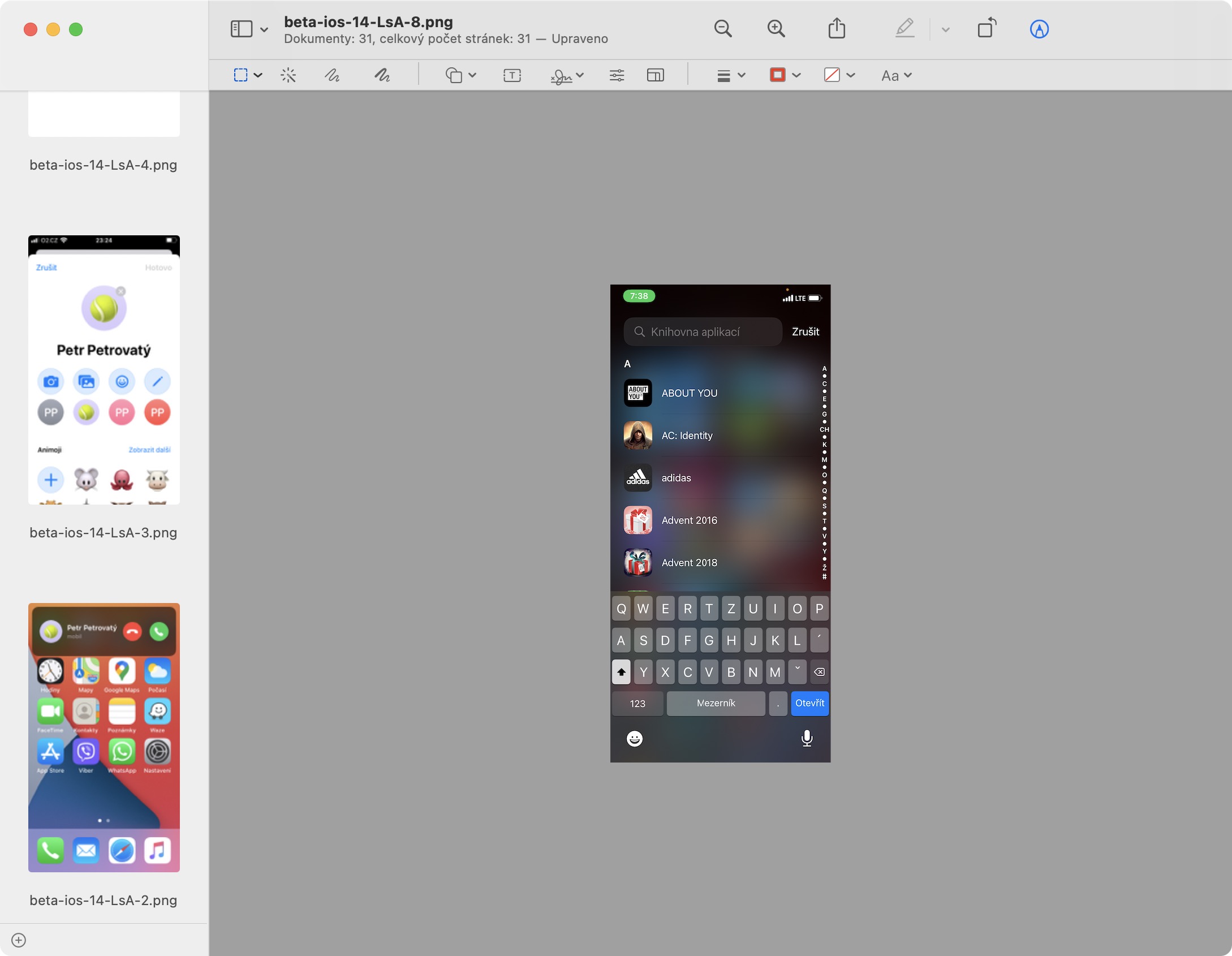Click the Rotate image icon
The image size is (1232, 956).
pyautogui.click(x=987, y=29)
